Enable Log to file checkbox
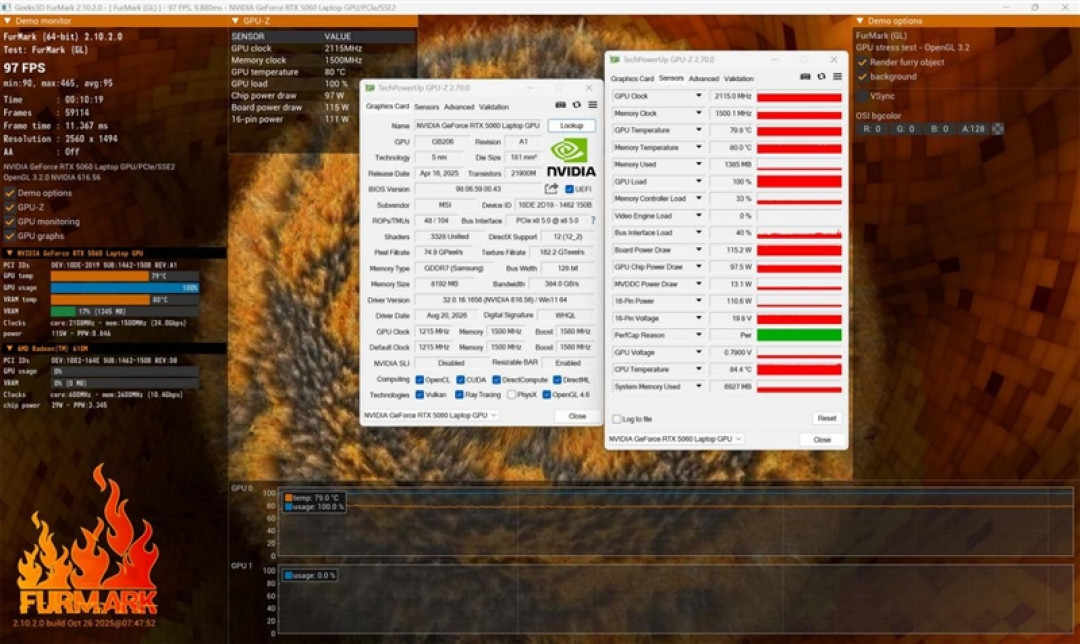This screenshot has width=1080, height=644. [617, 419]
